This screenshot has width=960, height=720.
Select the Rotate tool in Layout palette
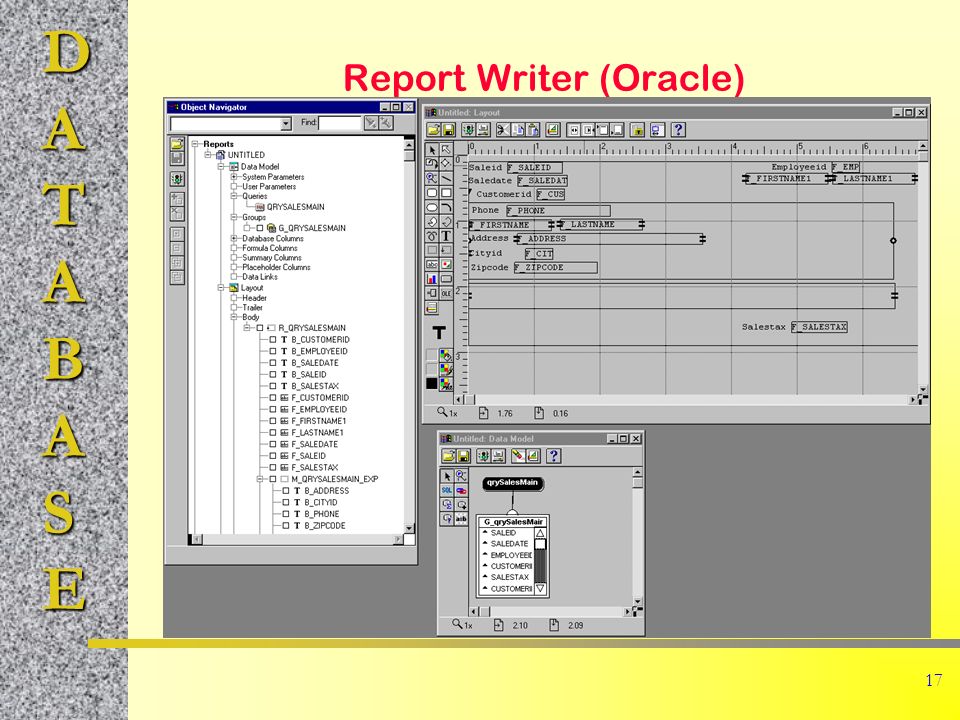[x=432, y=163]
